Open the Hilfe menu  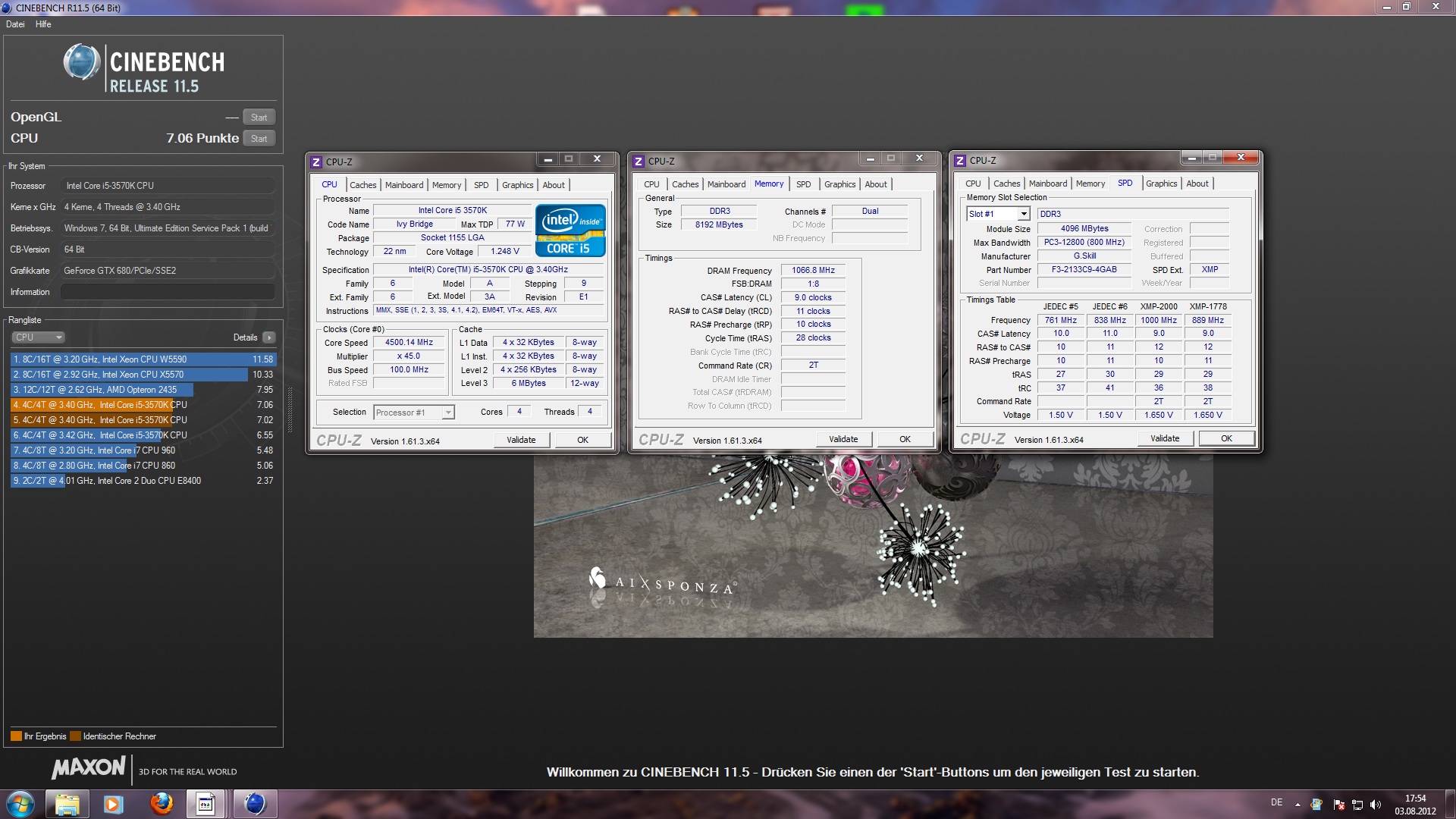(x=43, y=24)
